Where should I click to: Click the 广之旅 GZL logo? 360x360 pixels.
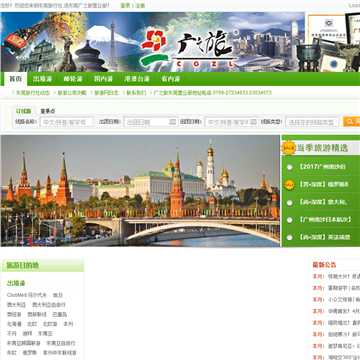point(189,48)
